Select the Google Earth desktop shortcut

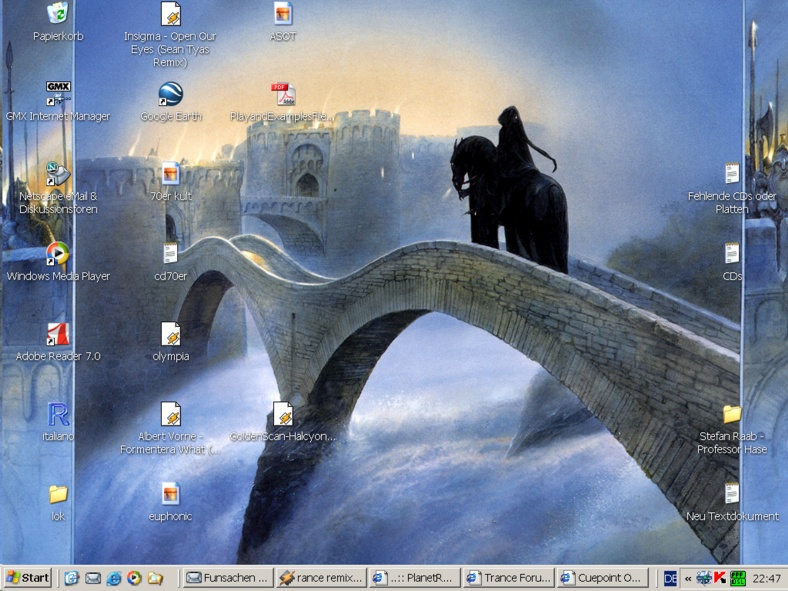click(x=171, y=95)
